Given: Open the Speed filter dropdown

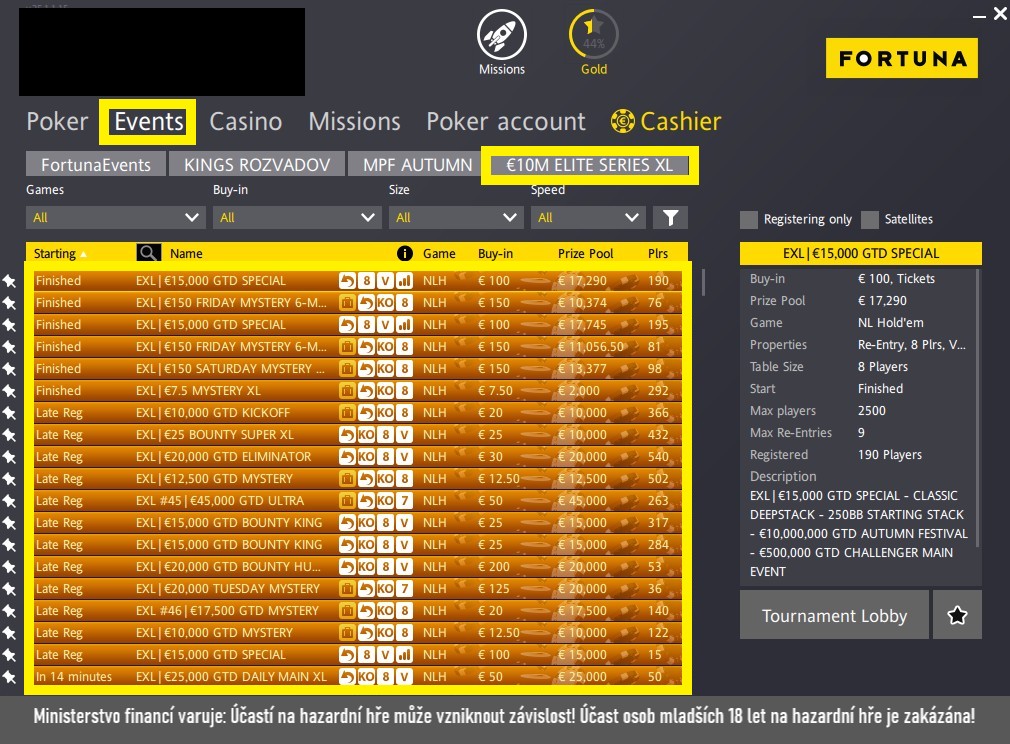Looking at the screenshot, I should point(588,218).
